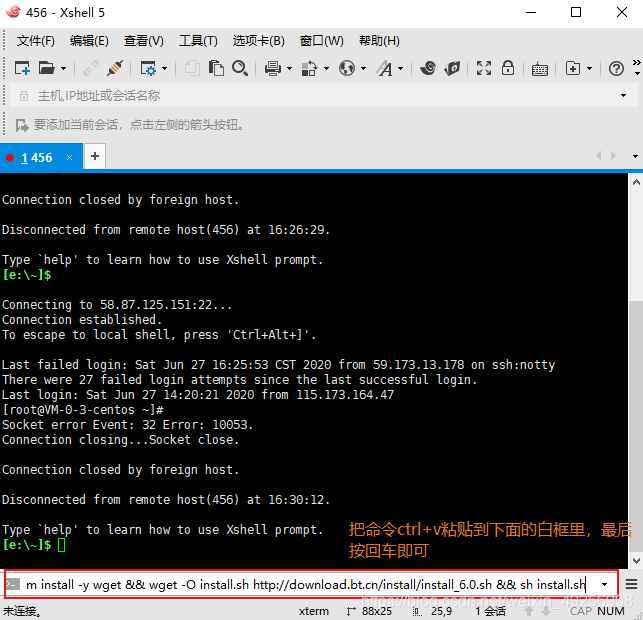643x620 pixels.
Task: Open the 查看(V) menu
Action: 144,41
